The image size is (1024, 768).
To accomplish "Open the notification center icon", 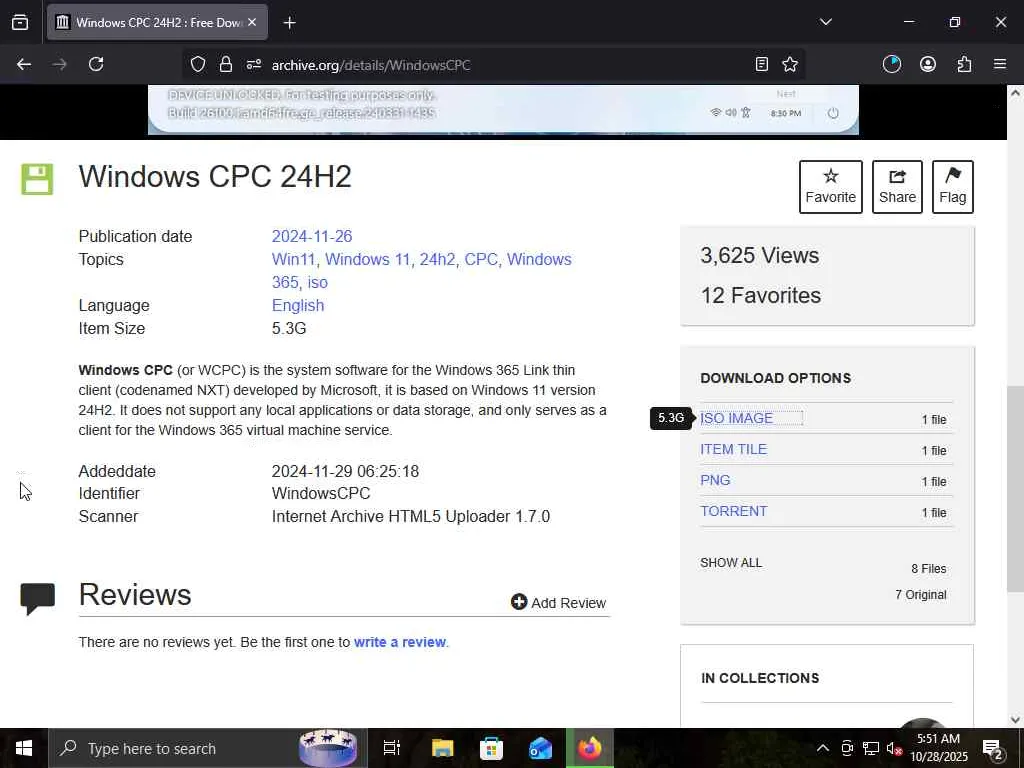I will tap(992, 748).
